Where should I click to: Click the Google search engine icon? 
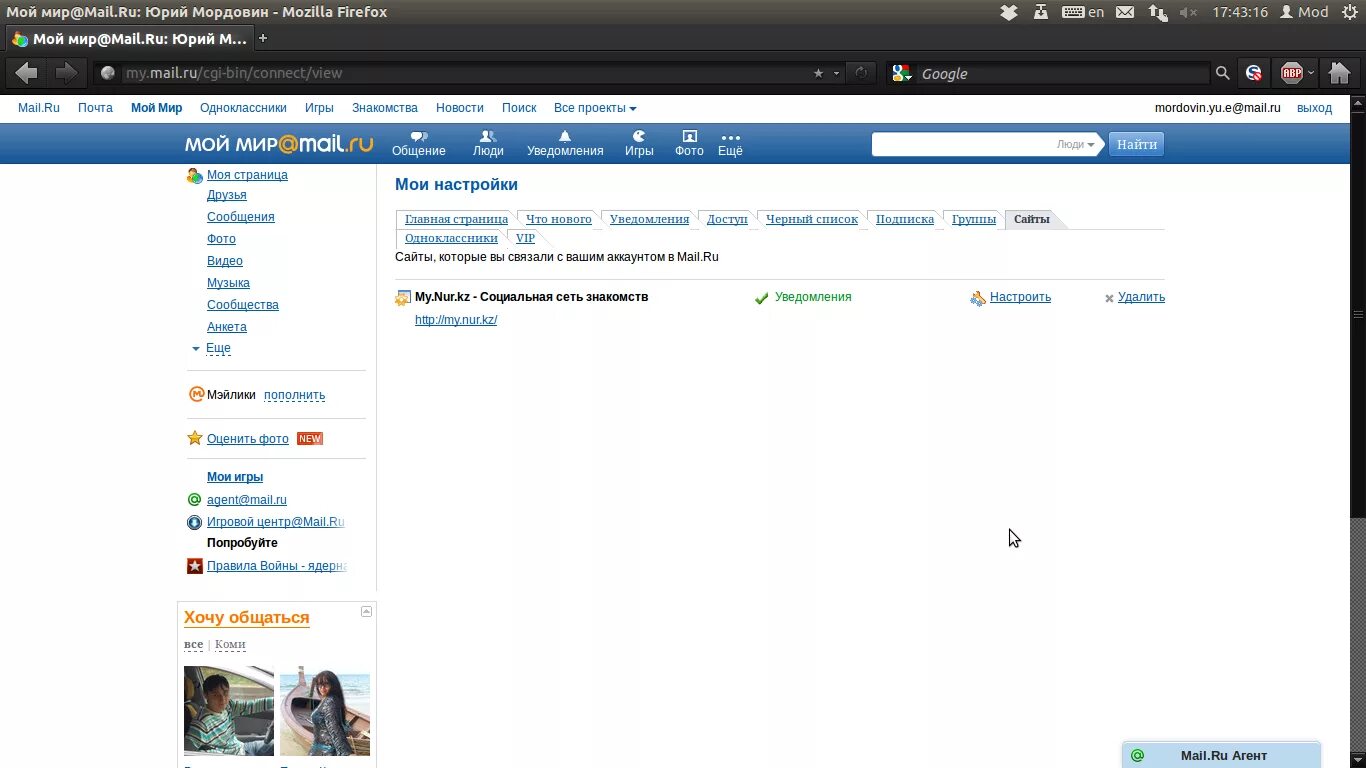(901, 73)
